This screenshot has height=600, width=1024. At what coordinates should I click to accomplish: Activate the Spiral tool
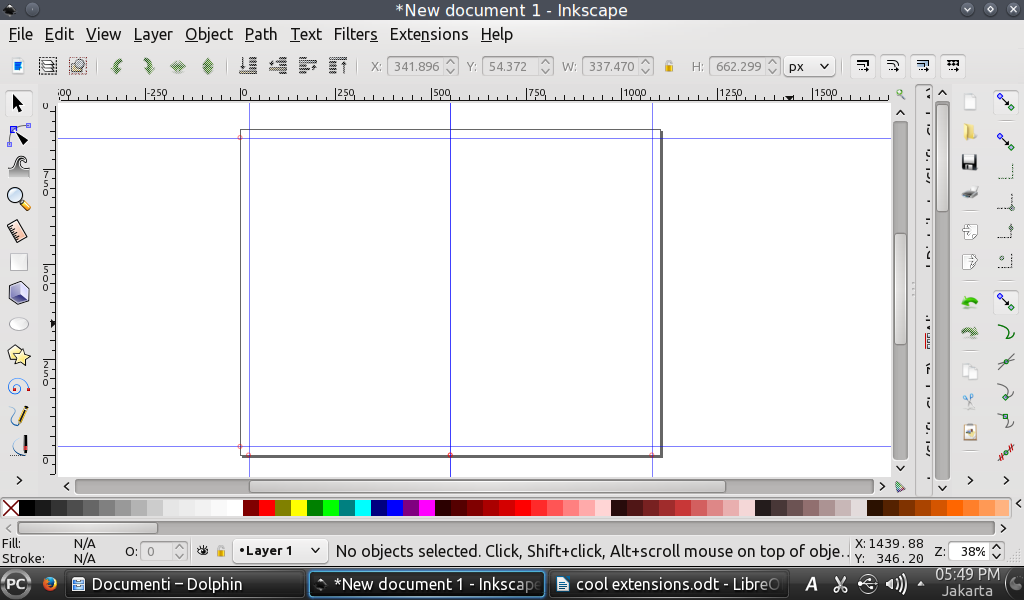click(x=18, y=387)
